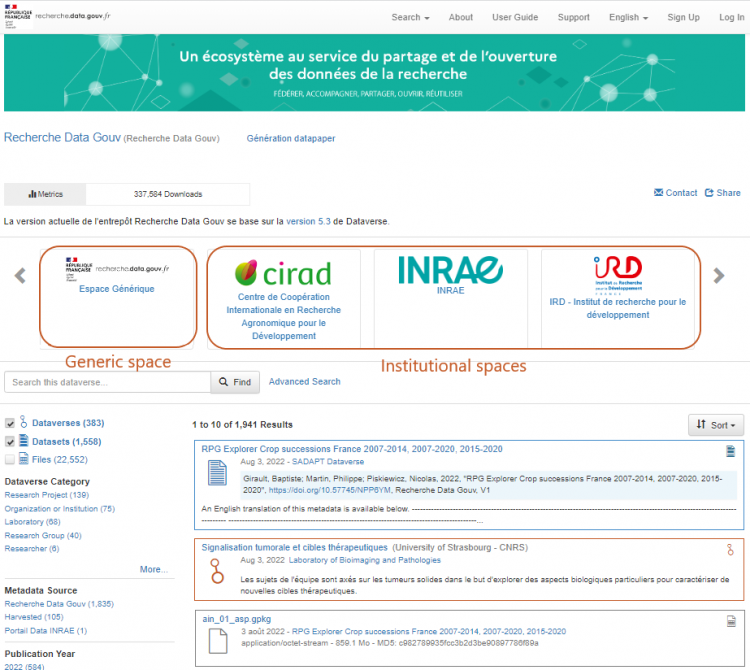Click large dataverse icon of Signalisation tumorale
This screenshot has width=750, height=670.
click(217, 571)
